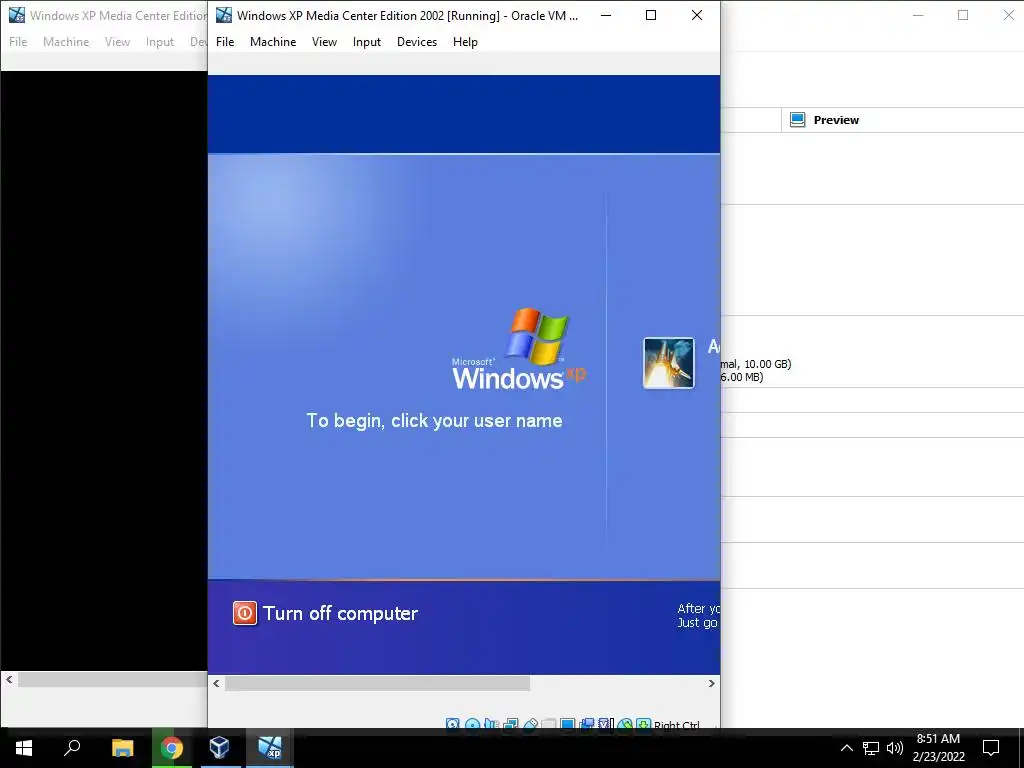The width and height of the screenshot is (1024, 768).
Task: Click the 8:51 AM clock in the taskbar
Action: click(938, 739)
